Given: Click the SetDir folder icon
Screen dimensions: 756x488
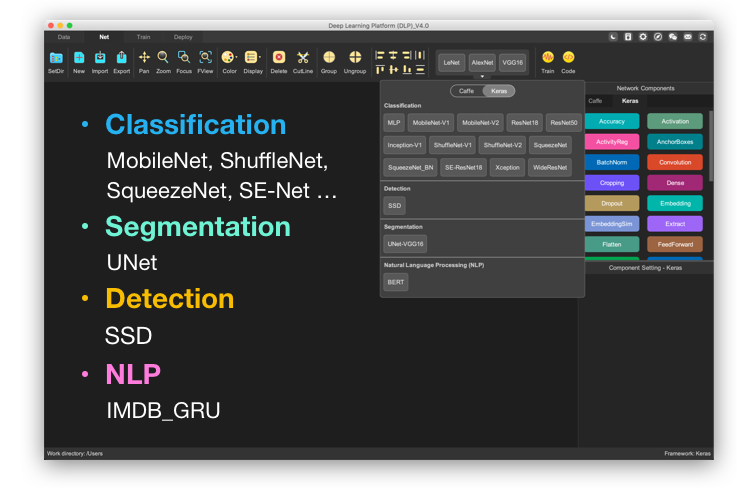Looking at the screenshot, I should tap(56, 58).
